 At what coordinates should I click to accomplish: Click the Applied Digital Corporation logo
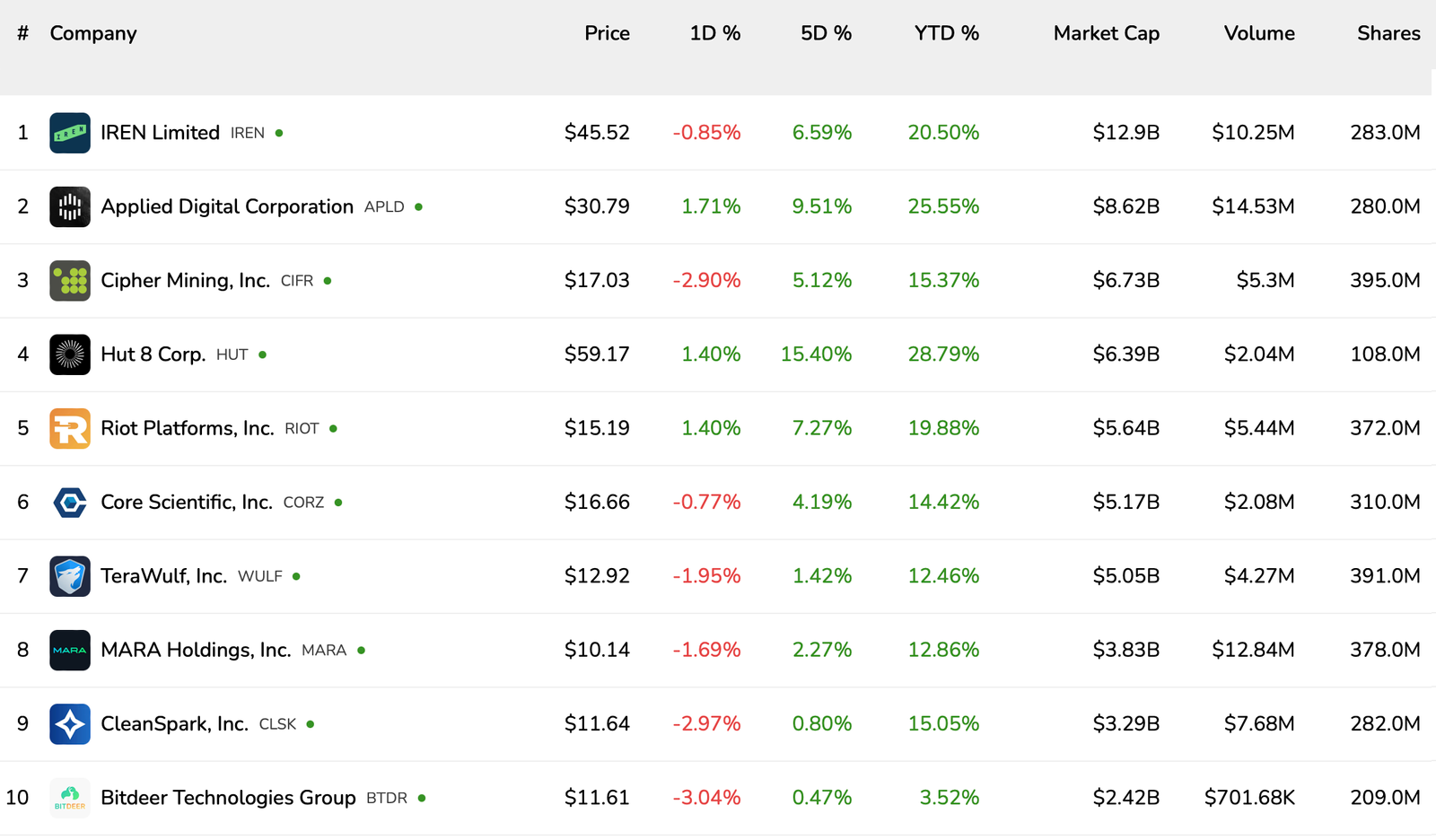pos(70,206)
